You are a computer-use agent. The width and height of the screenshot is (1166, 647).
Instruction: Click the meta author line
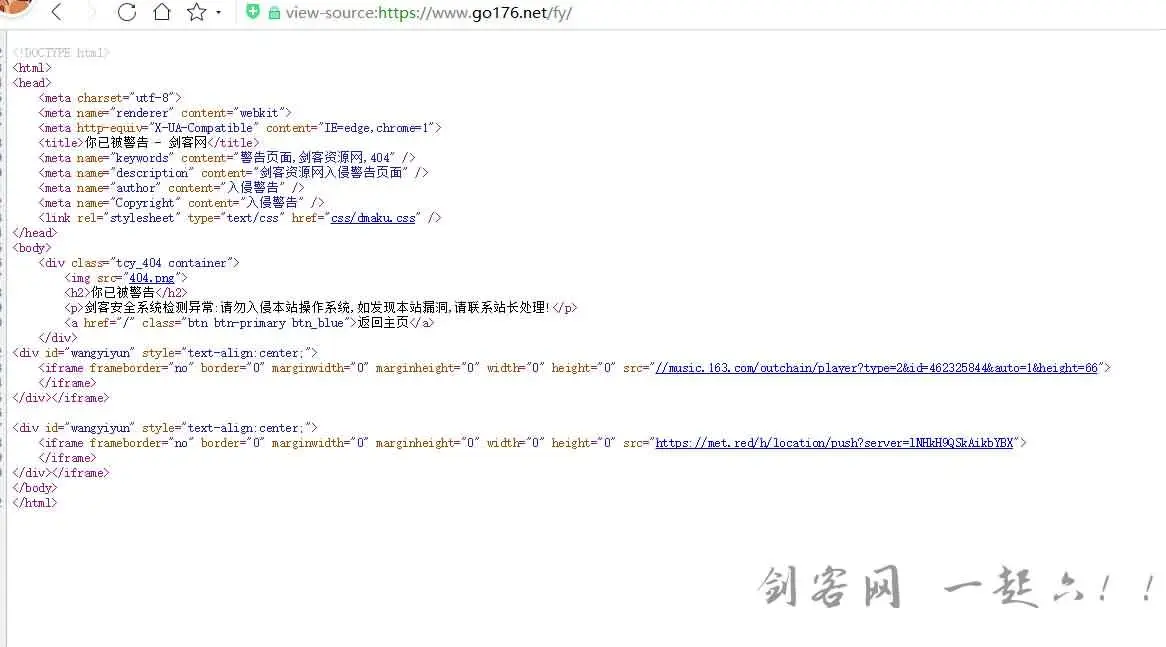coord(172,188)
